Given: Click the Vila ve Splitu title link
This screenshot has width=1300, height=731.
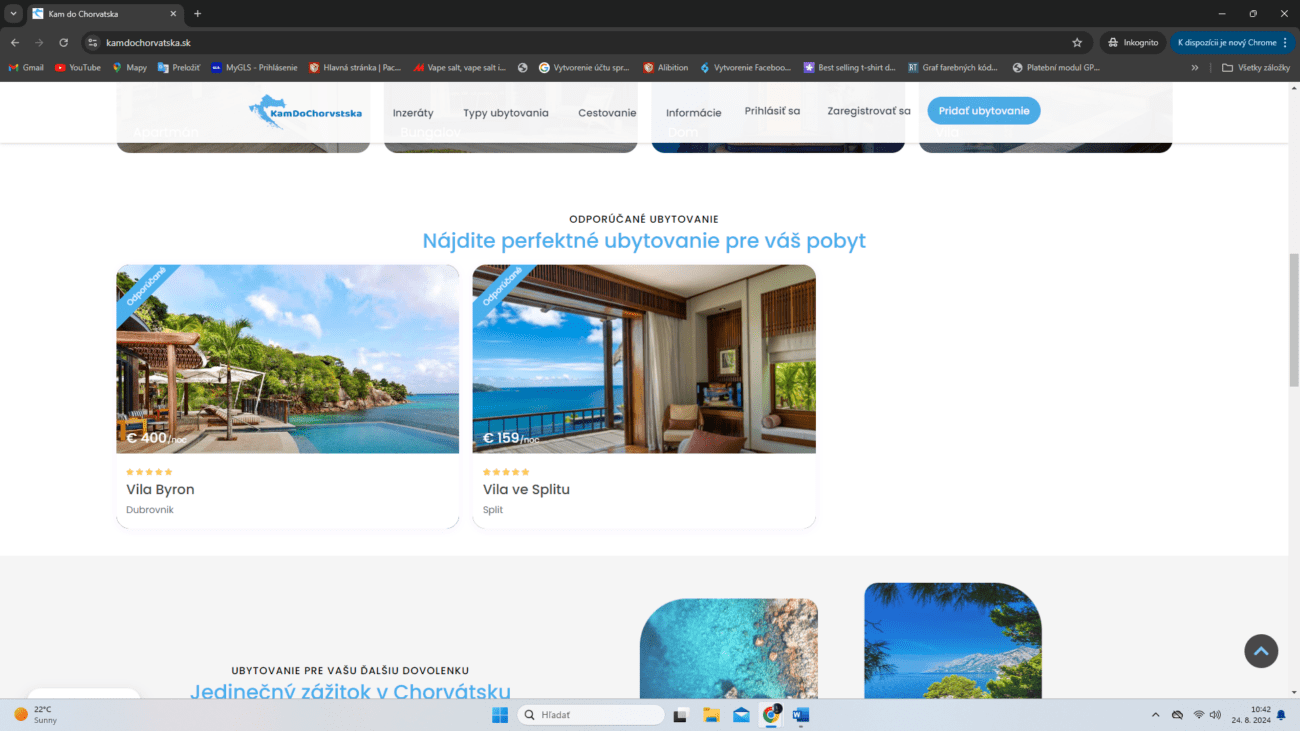Looking at the screenshot, I should point(526,489).
